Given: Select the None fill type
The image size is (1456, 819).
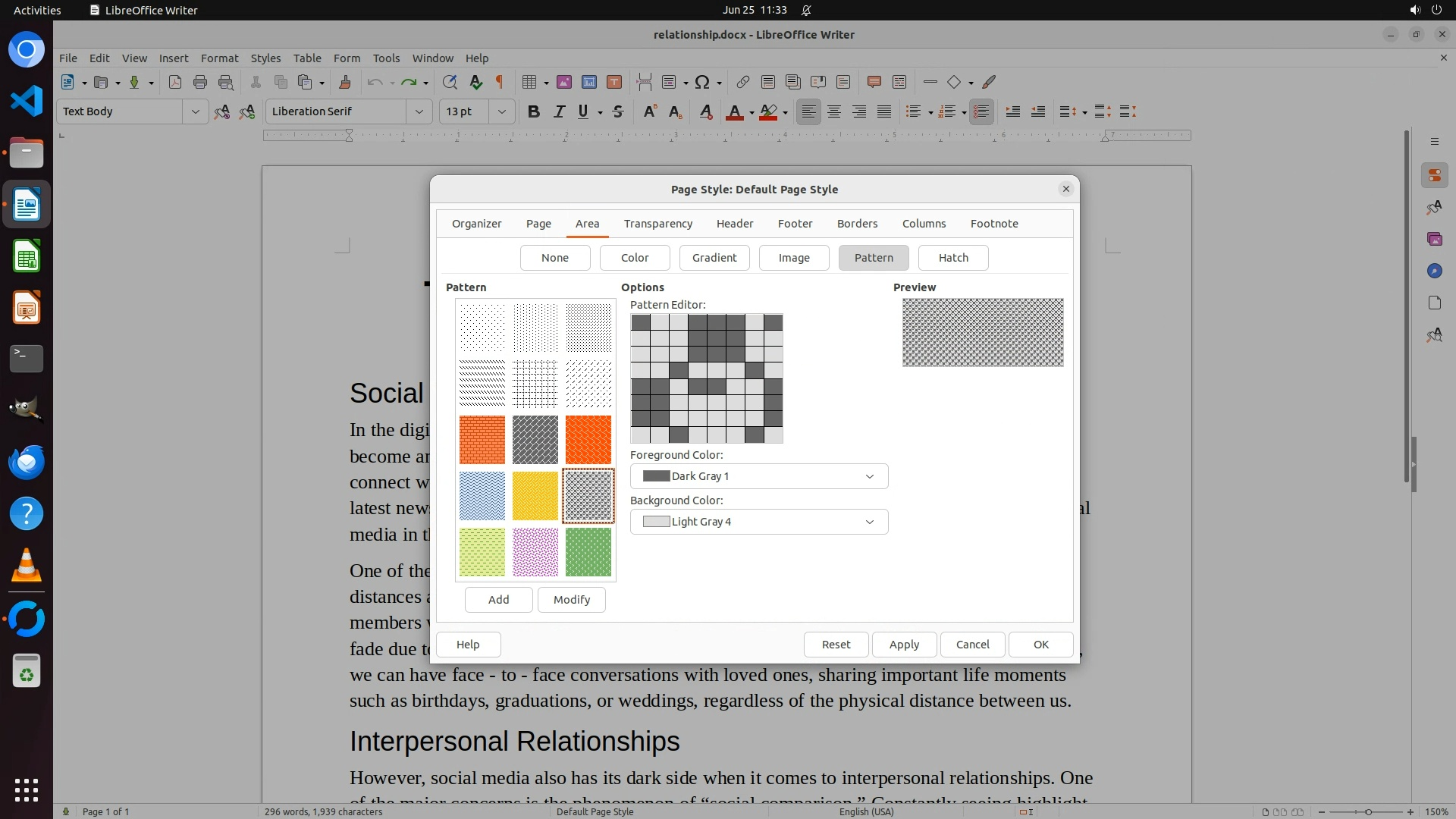Looking at the screenshot, I should pos(555,258).
